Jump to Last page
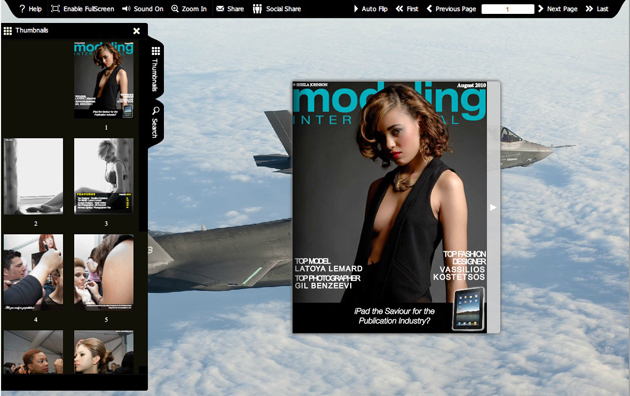Image resolution: width=630 pixels, height=396 pixels. point(589,8)
